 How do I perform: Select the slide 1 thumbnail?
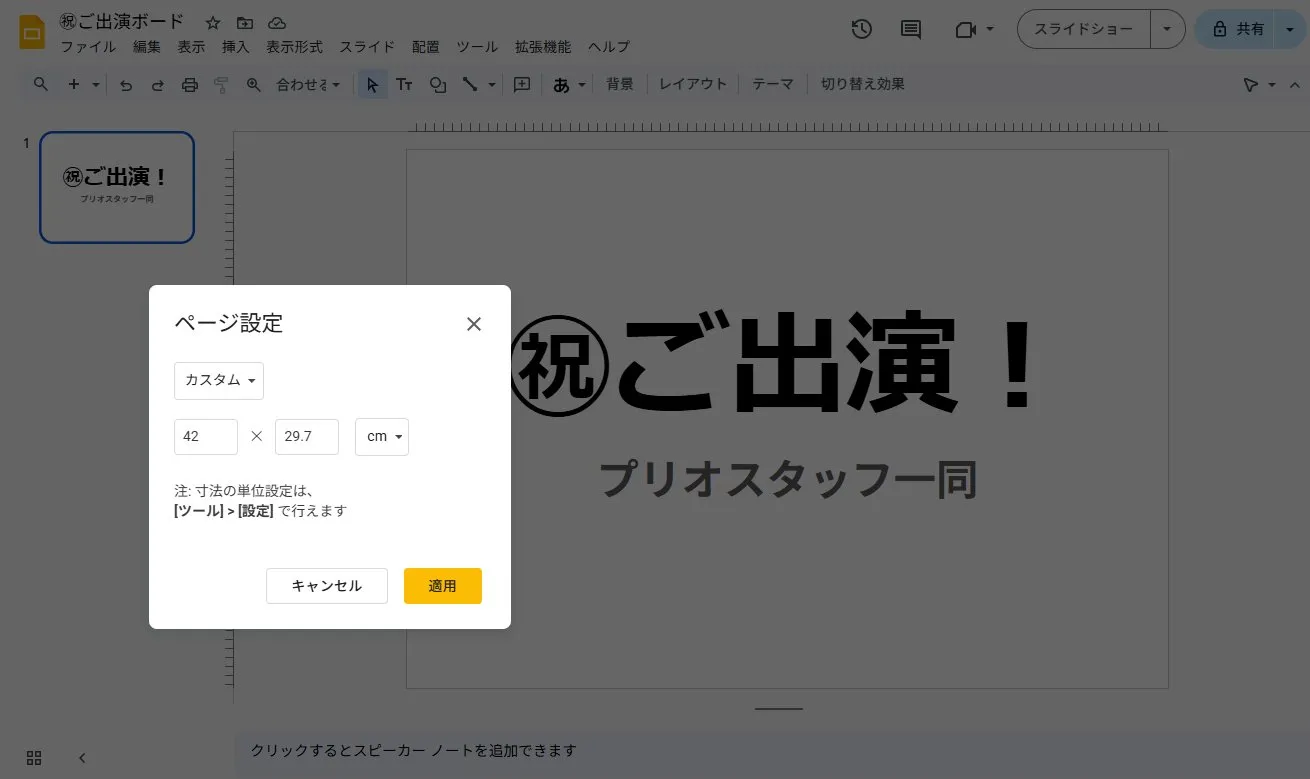coord(117,187)
